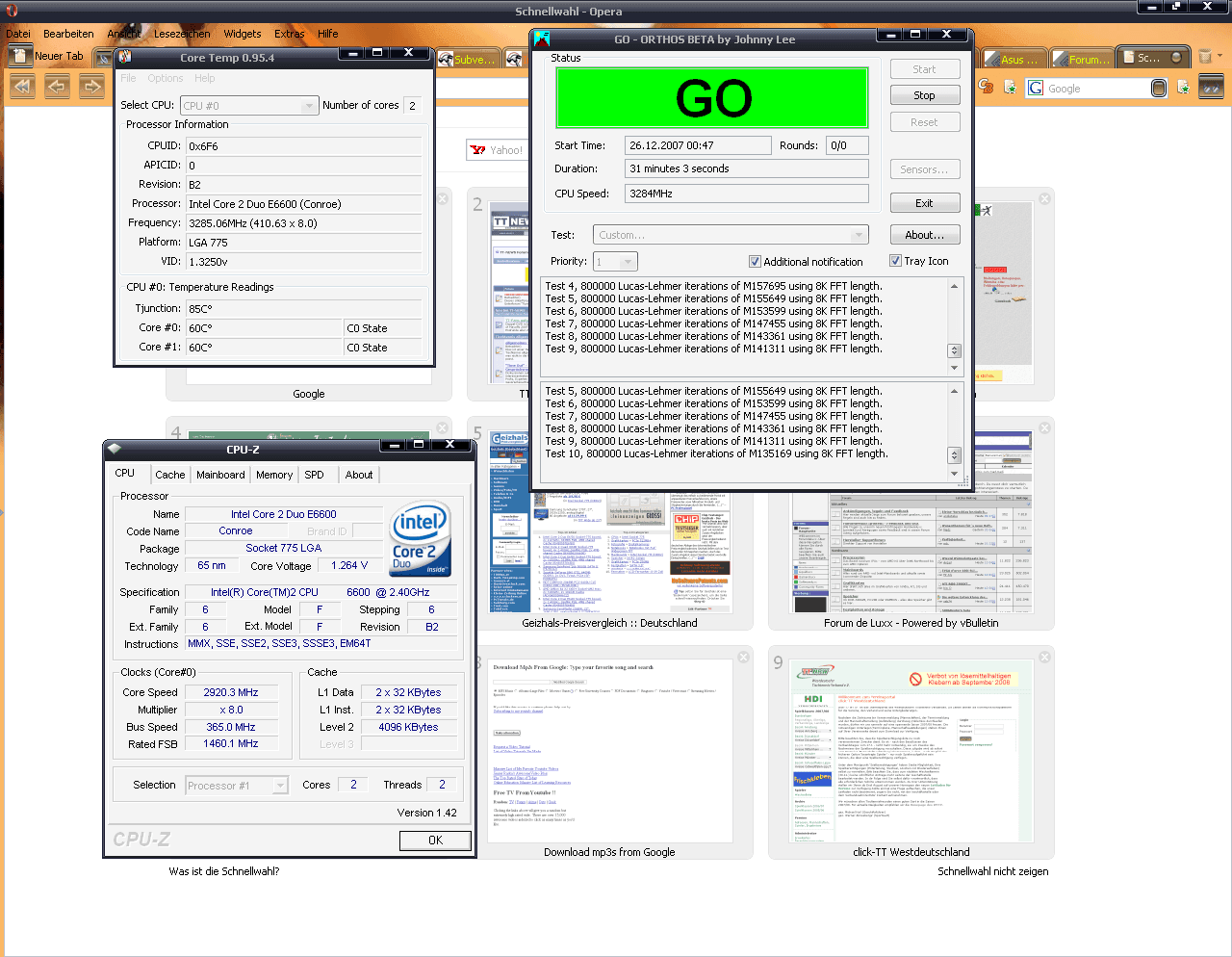Open the File menu in Core Temp
The image size is (1232, 957).
128,78
